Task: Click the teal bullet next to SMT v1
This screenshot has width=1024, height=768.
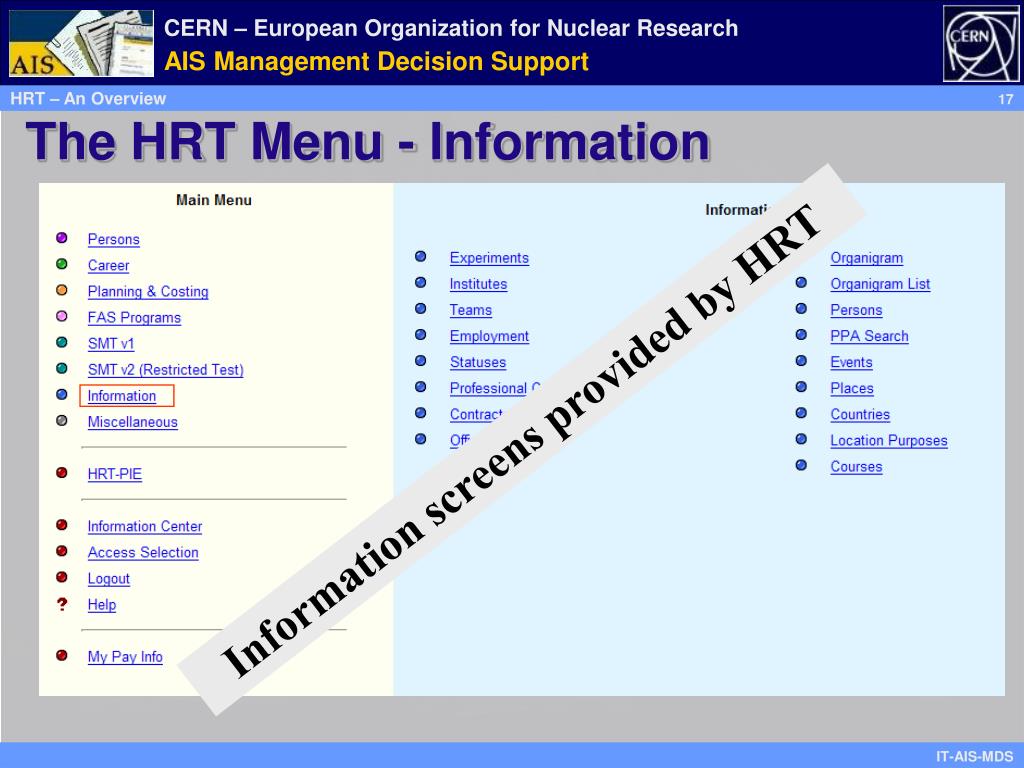Action: (62, 342)
